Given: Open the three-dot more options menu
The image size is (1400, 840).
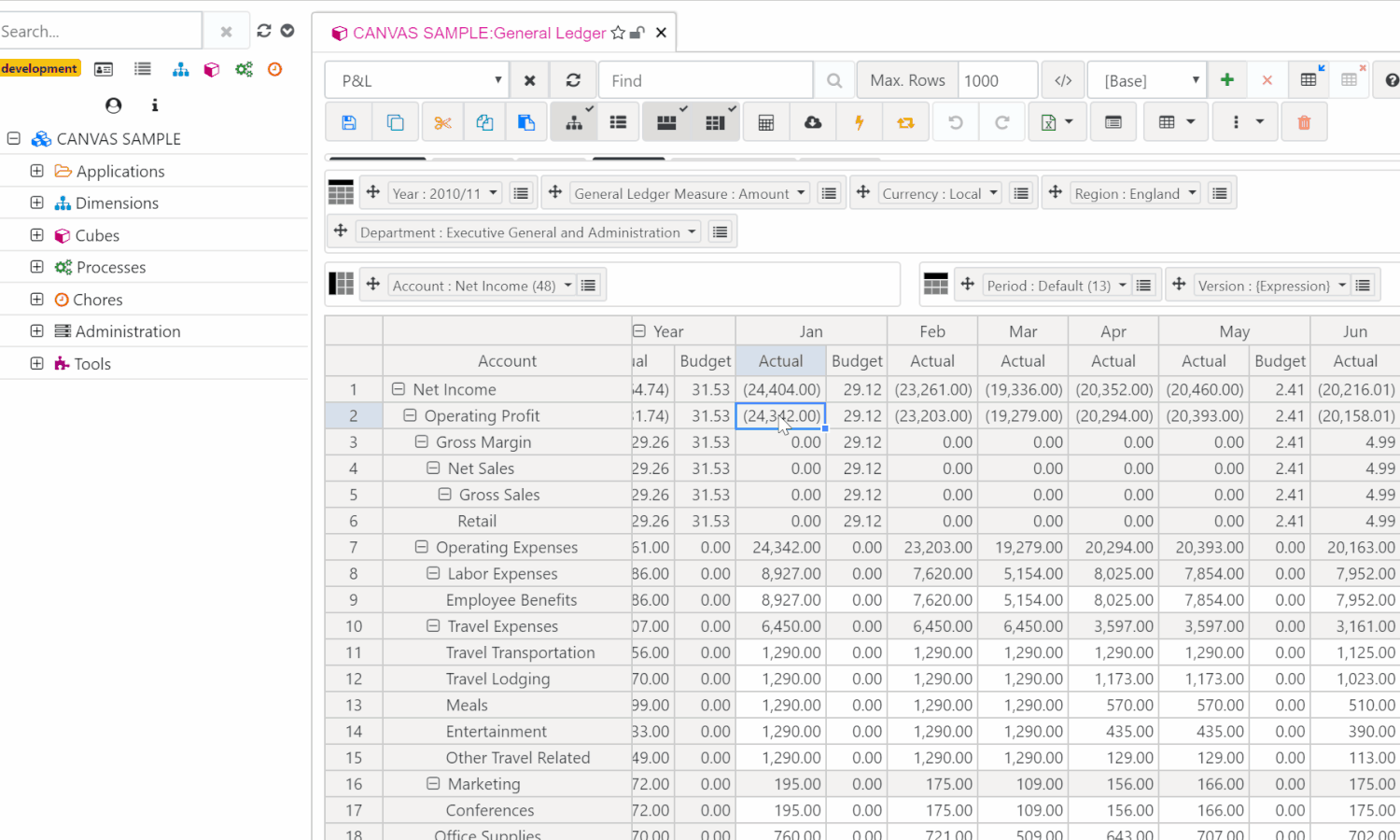Looking at the screenshot, I should [1246, 122].
